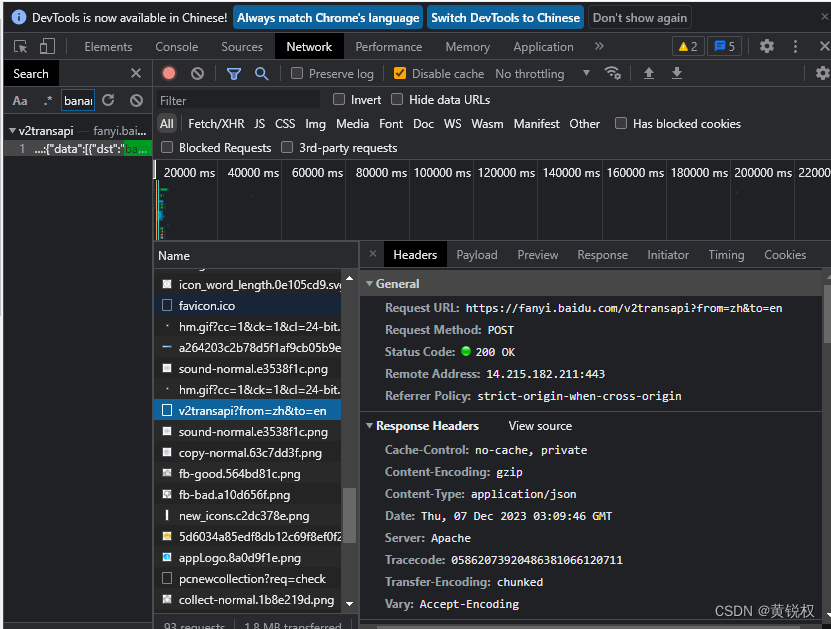
Task: Switch to the Elements tab
Action: (108, 47)
